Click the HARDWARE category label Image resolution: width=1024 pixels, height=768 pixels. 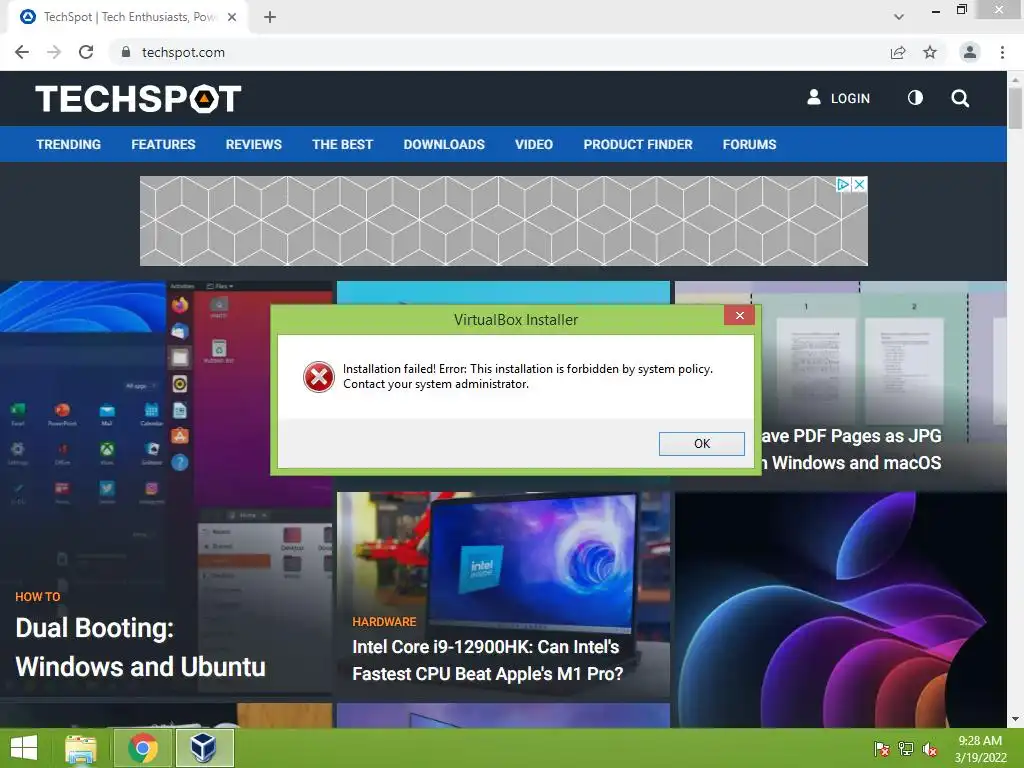click(x=384, y=622)
